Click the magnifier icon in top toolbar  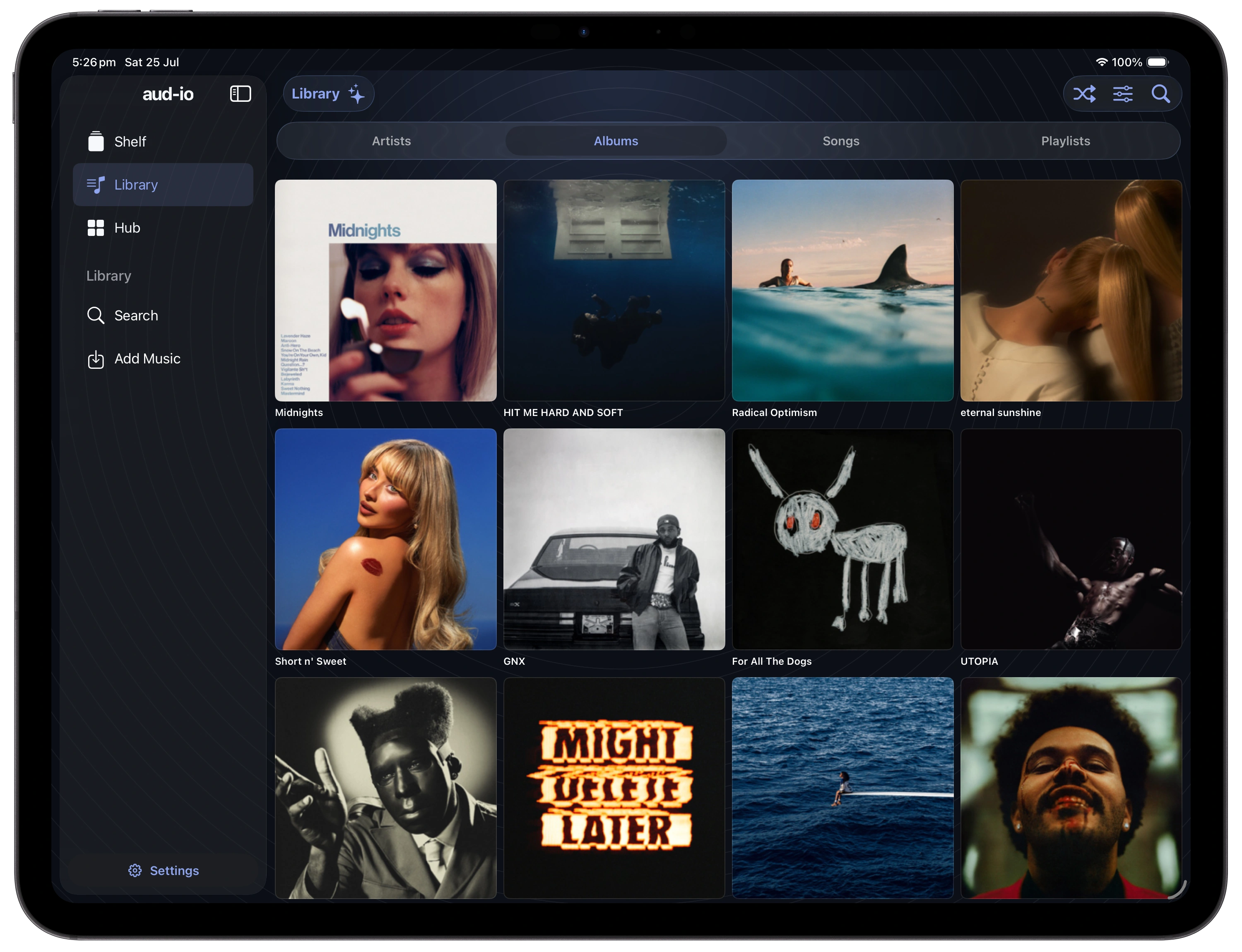click(x=1160, y=94)
